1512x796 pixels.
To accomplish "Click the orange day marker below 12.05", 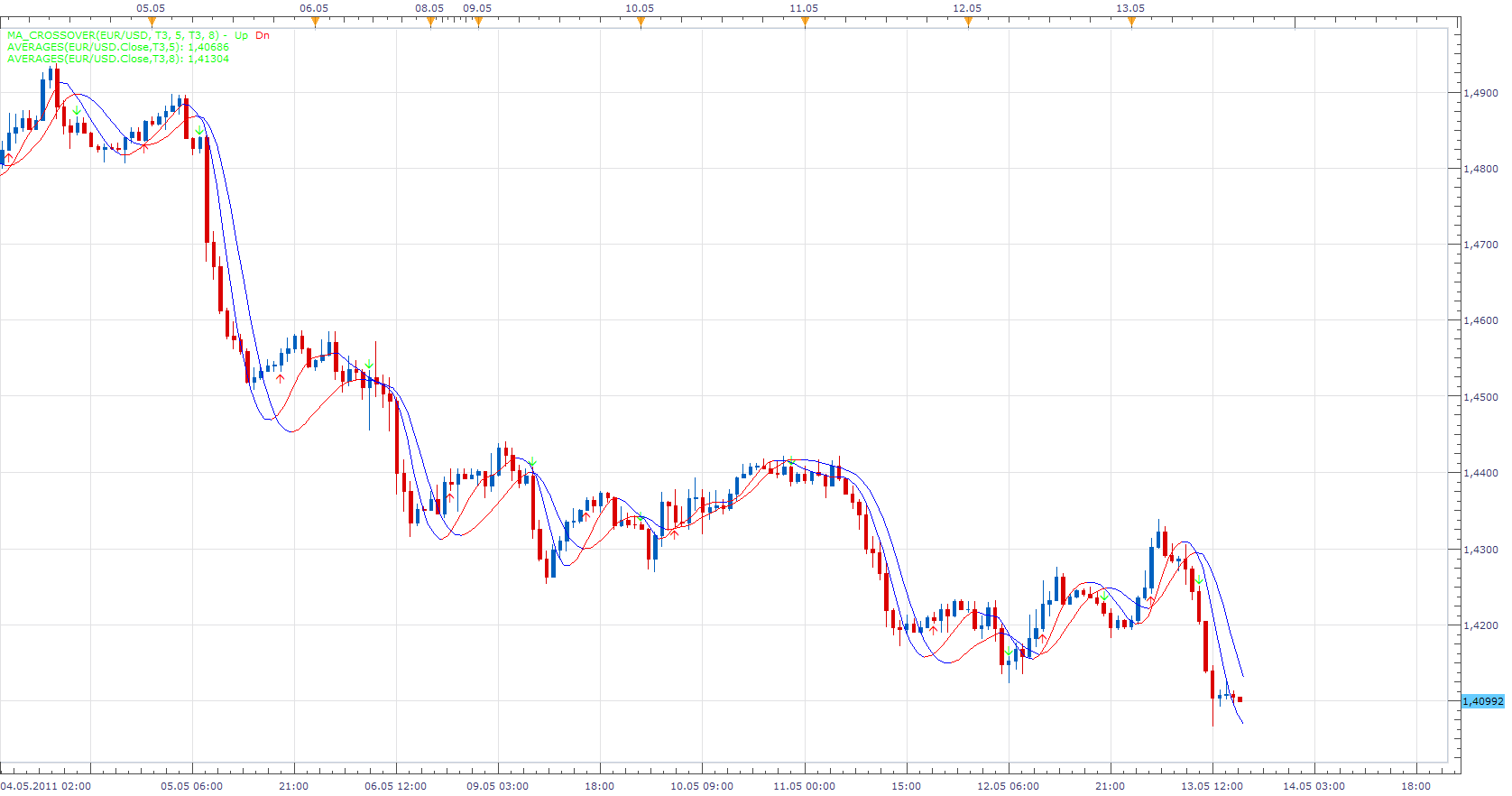I will [x=968, y=23].
